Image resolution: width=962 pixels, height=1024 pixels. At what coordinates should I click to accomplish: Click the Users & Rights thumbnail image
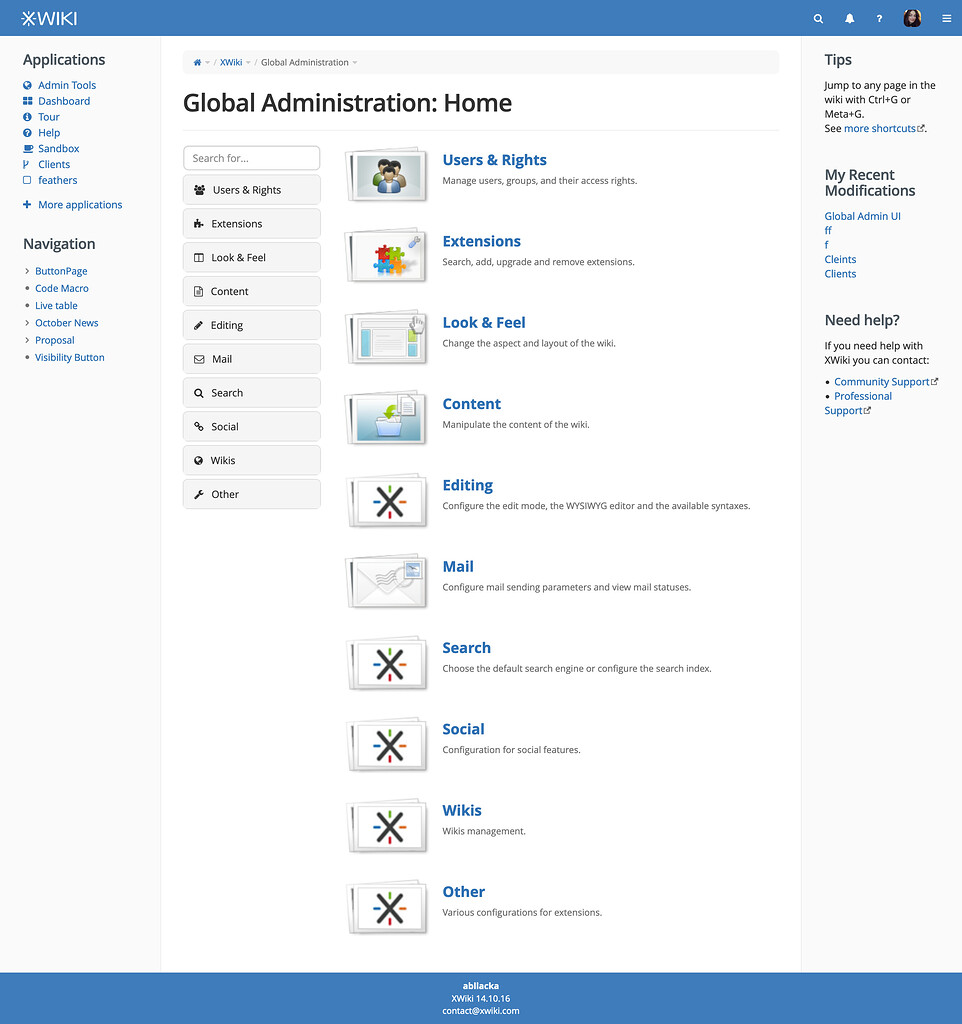point(387,175)
